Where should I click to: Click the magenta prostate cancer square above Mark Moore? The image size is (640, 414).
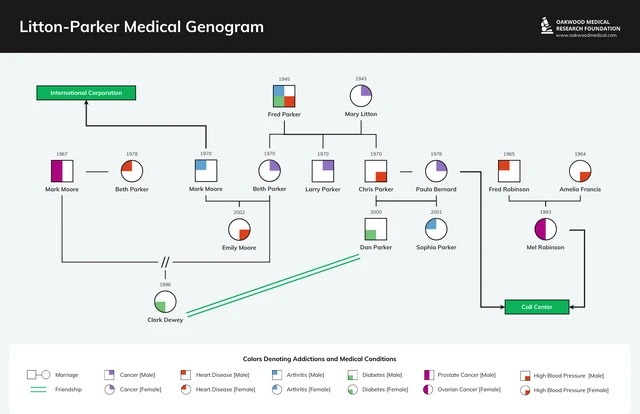(x=62, y=171)
